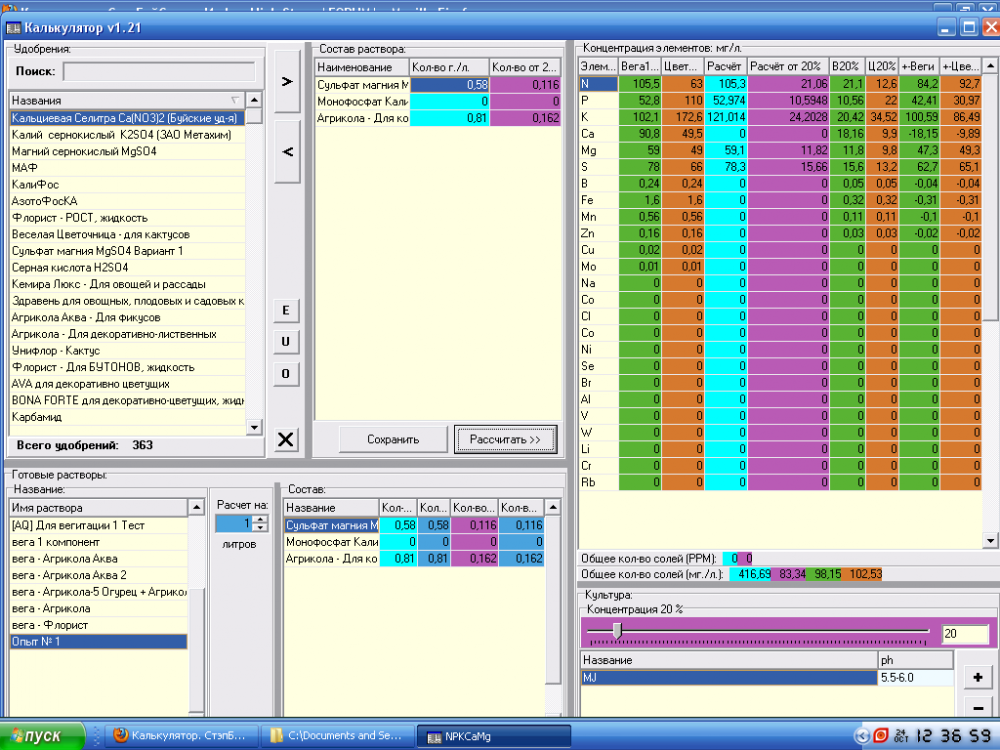This screenshot has height=750, width=1000.
Task: Click the fertilizer list scroll down arrow
Action: tap(254, 427)
